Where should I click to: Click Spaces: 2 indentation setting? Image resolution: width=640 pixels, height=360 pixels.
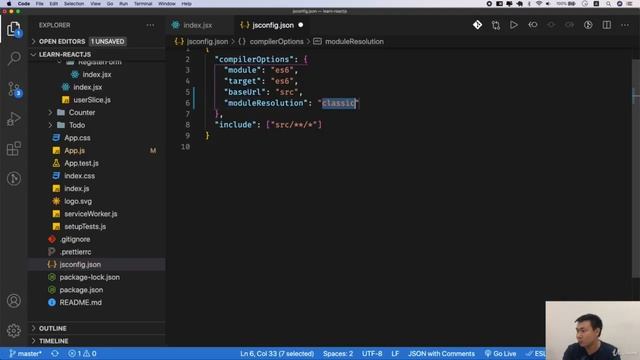338,353
